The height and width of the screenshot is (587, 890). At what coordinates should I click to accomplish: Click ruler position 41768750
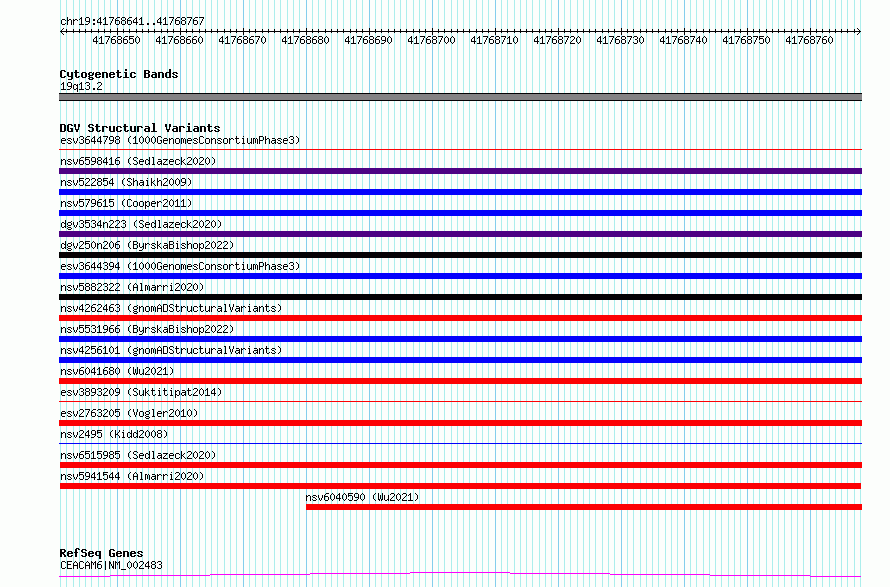[746, 40]
